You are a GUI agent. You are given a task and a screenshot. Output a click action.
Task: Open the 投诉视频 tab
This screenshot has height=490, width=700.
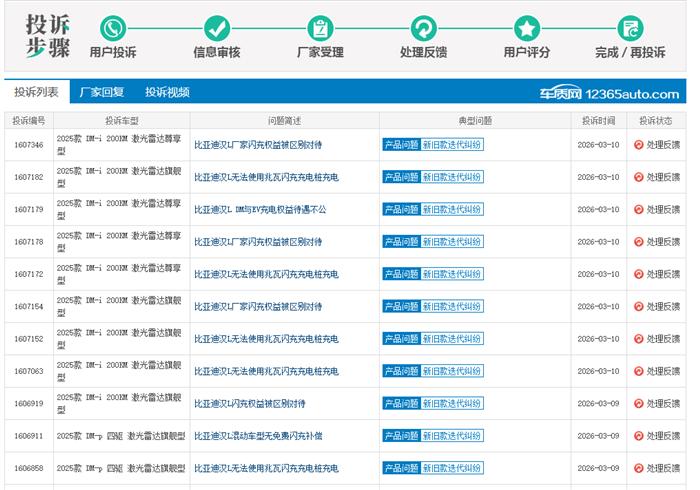click(167, 92)
